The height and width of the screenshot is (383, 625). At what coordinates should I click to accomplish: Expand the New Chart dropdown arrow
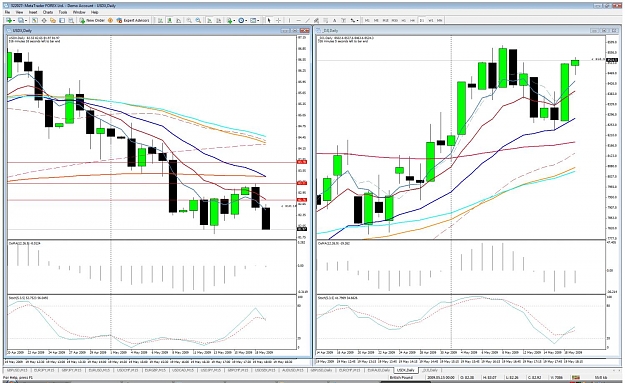(x=14, y=20)
